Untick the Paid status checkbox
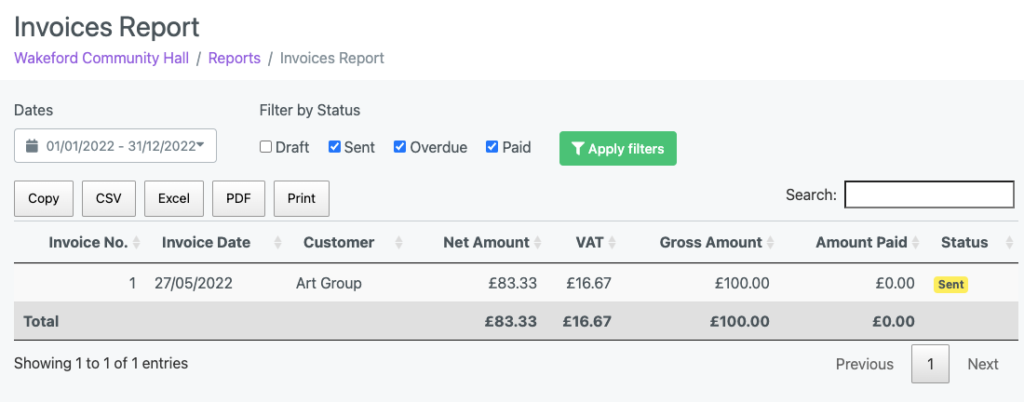Screen dimensions: 1024x402 [x=492, y=147]
